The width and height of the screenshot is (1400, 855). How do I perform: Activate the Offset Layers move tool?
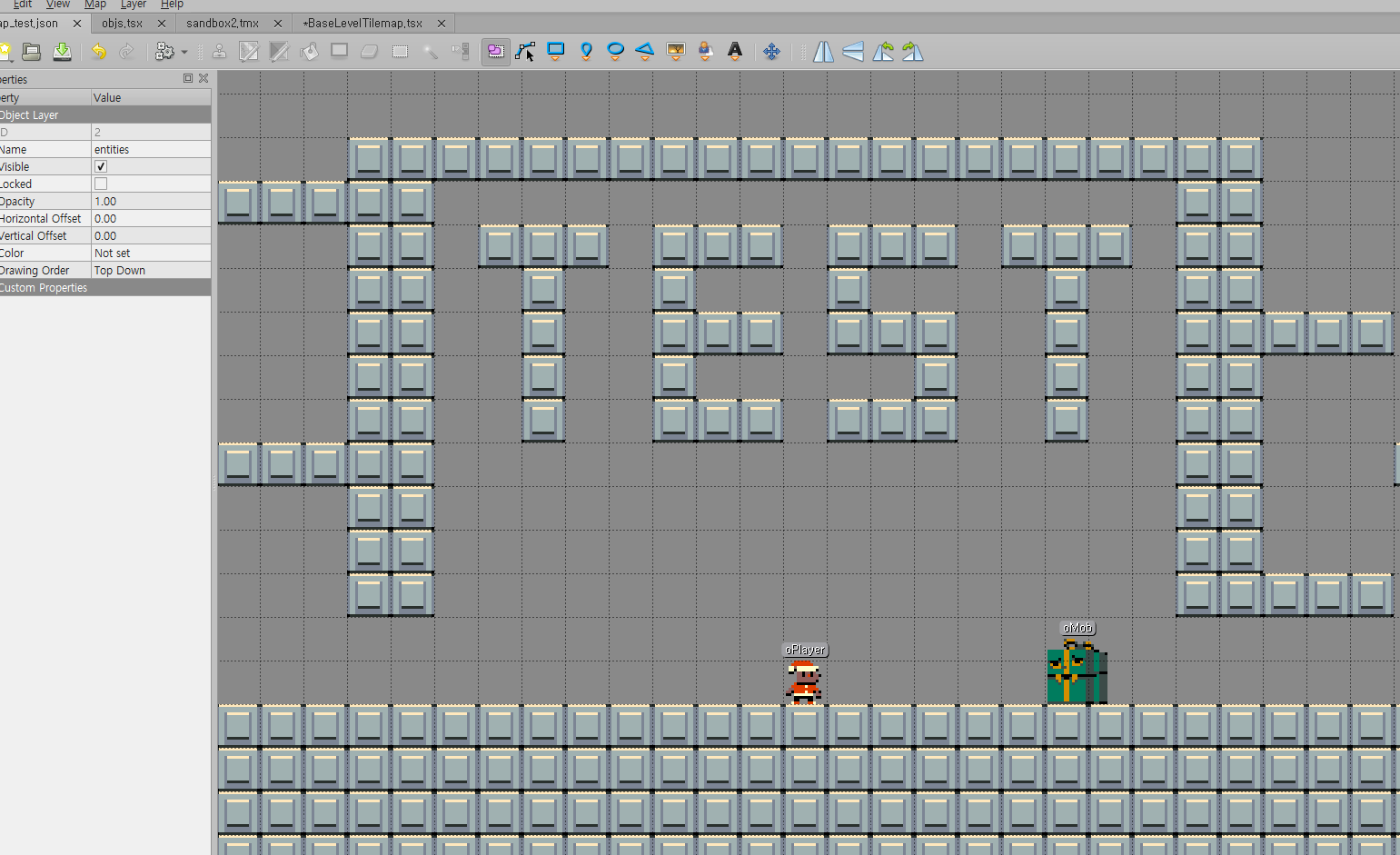[771, 52]
